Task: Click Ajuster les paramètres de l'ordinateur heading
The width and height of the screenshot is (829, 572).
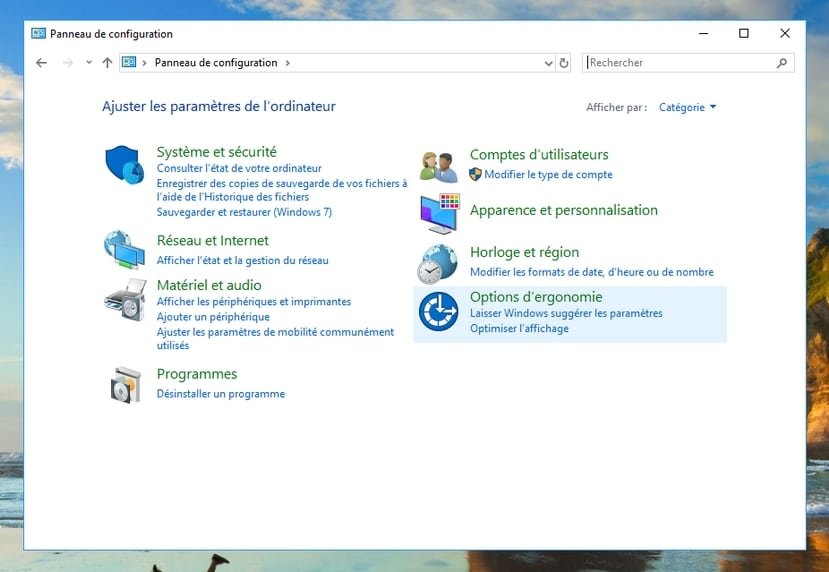Action: point(219,106)
